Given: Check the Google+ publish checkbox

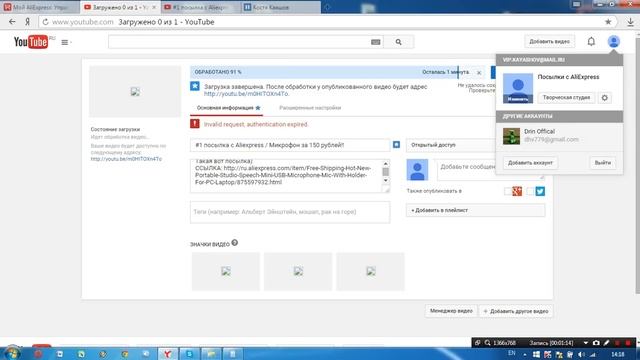Looking at the screenshot, I should click(507, 191).
